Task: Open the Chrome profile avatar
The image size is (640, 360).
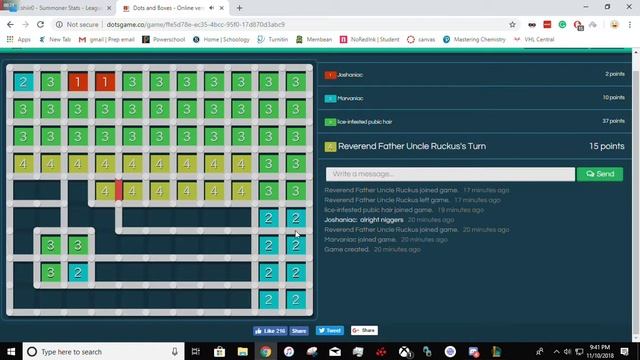Action: coord(614,24)
